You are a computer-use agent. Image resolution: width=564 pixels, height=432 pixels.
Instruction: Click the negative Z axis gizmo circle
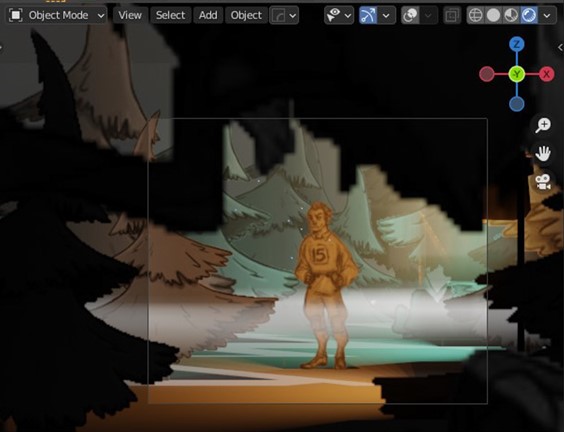(x=517, y=104)
